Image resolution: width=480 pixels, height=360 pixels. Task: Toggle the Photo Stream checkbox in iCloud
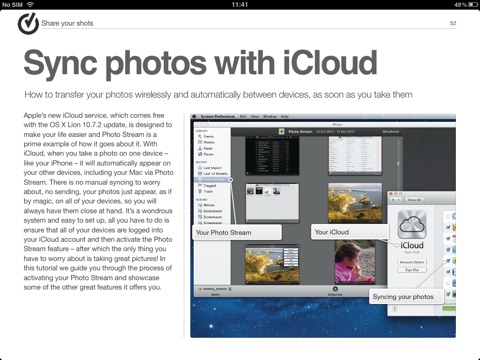tap(448, 261)
